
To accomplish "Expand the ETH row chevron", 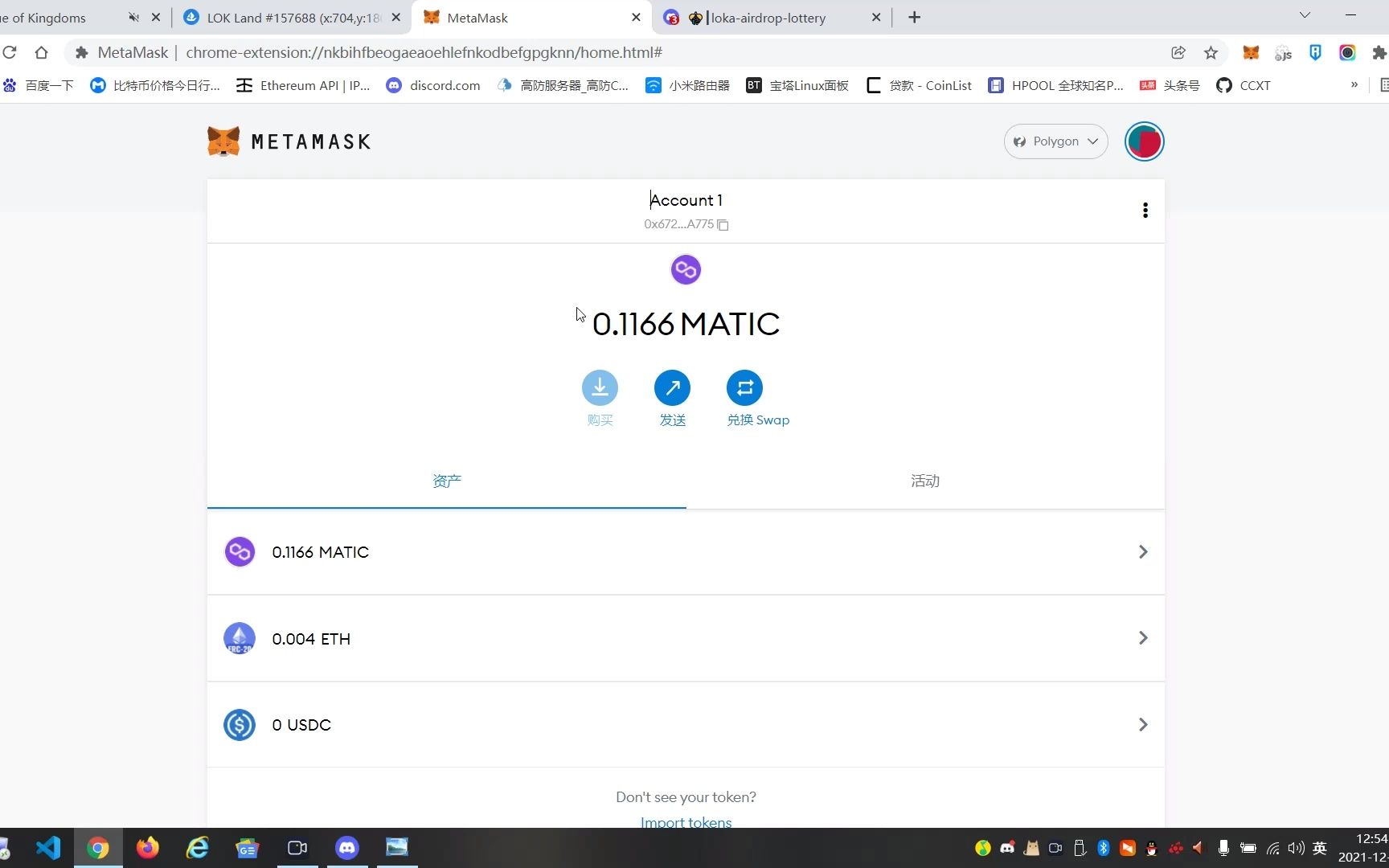I will (x=1142, y=638).
